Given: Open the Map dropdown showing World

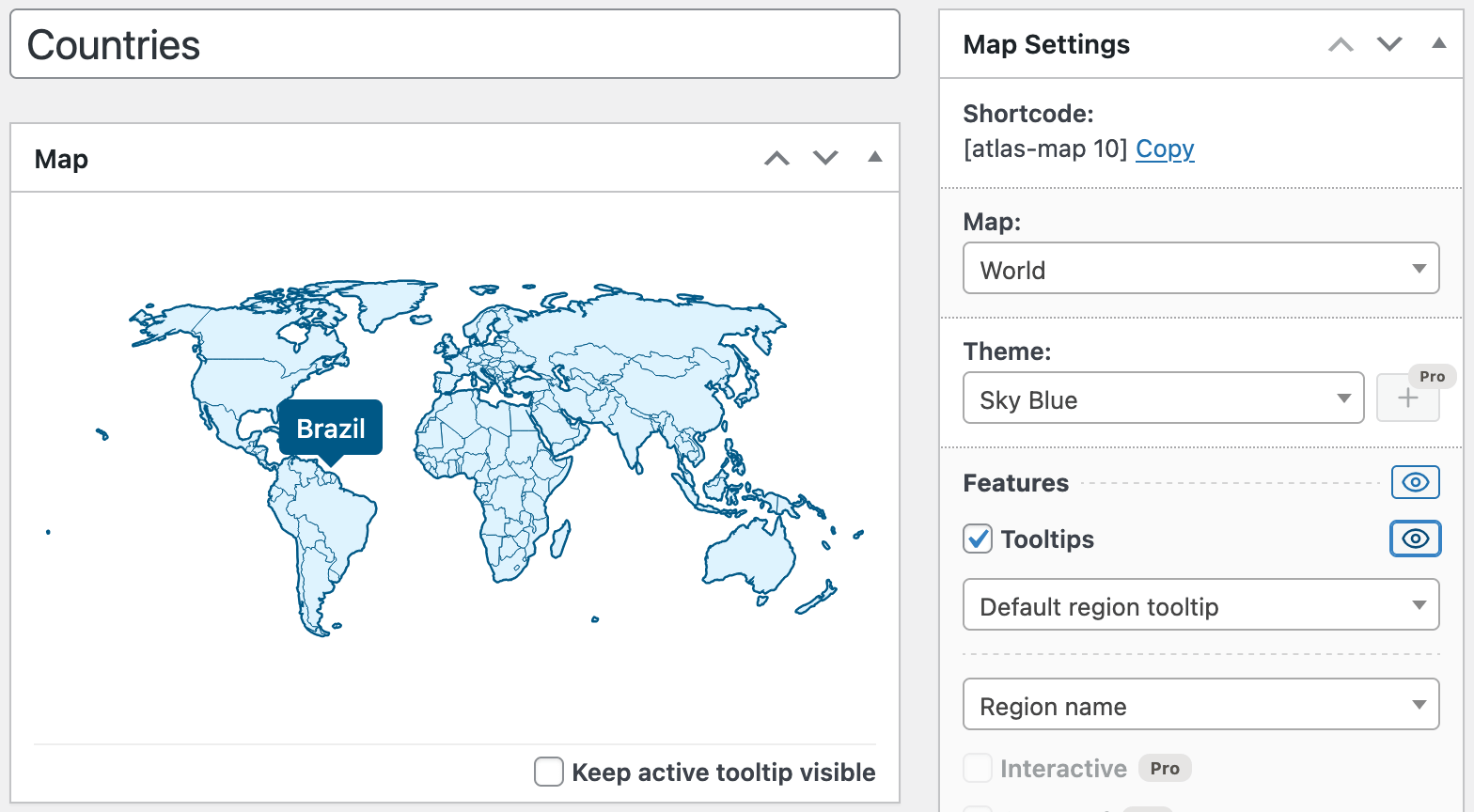Looking at the screenshot, I should pos(1200,269).
